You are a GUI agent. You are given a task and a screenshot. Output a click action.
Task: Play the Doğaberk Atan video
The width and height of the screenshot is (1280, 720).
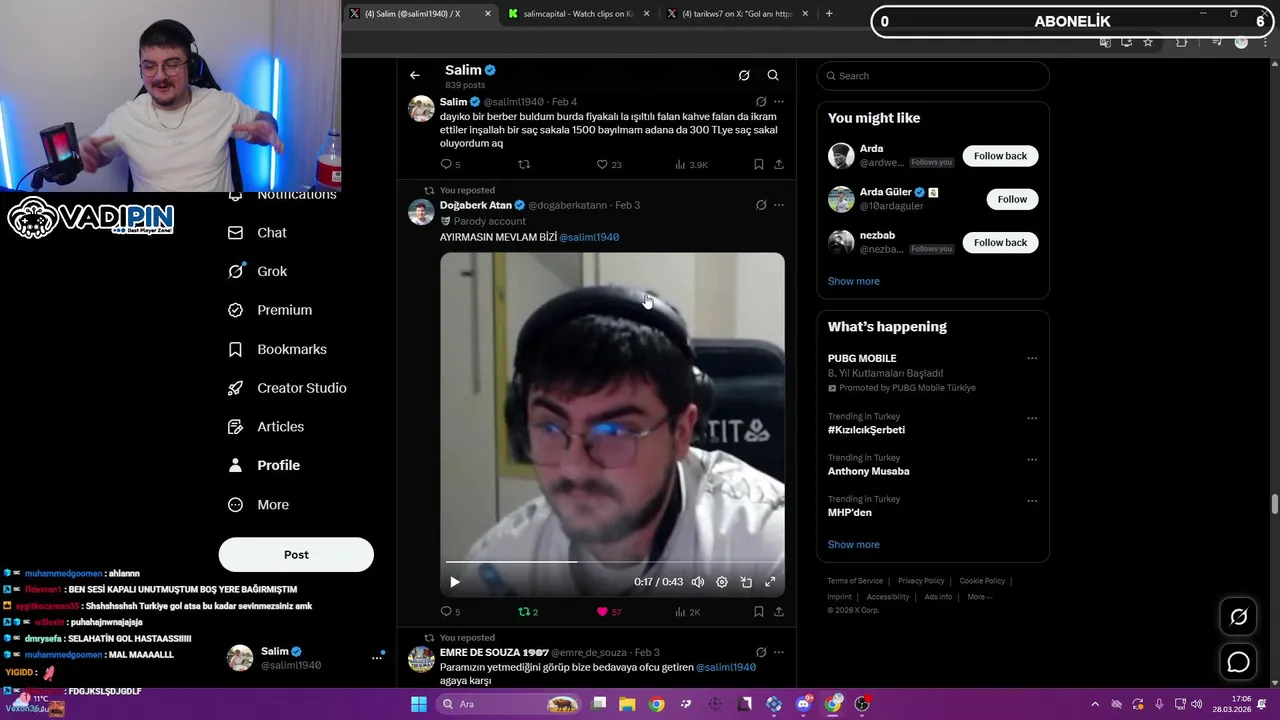click(455, 582)
